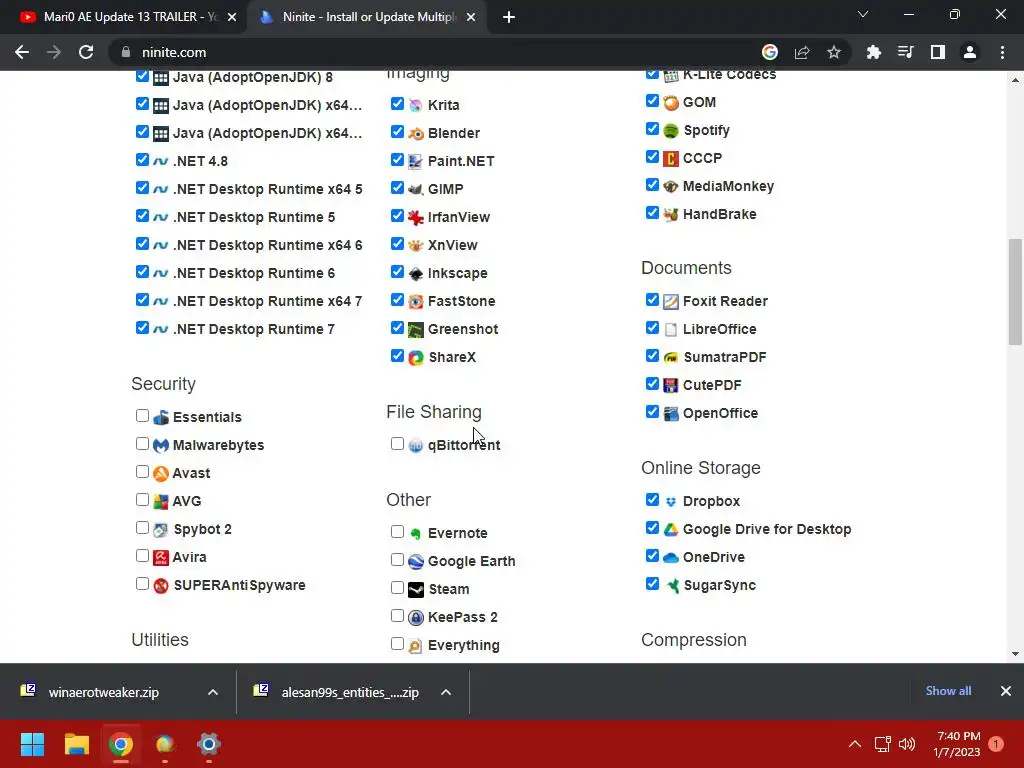Open File Explorer from the taskbar
The height and width of the screenshot is (768, 1024).
(x=76, y=744)
